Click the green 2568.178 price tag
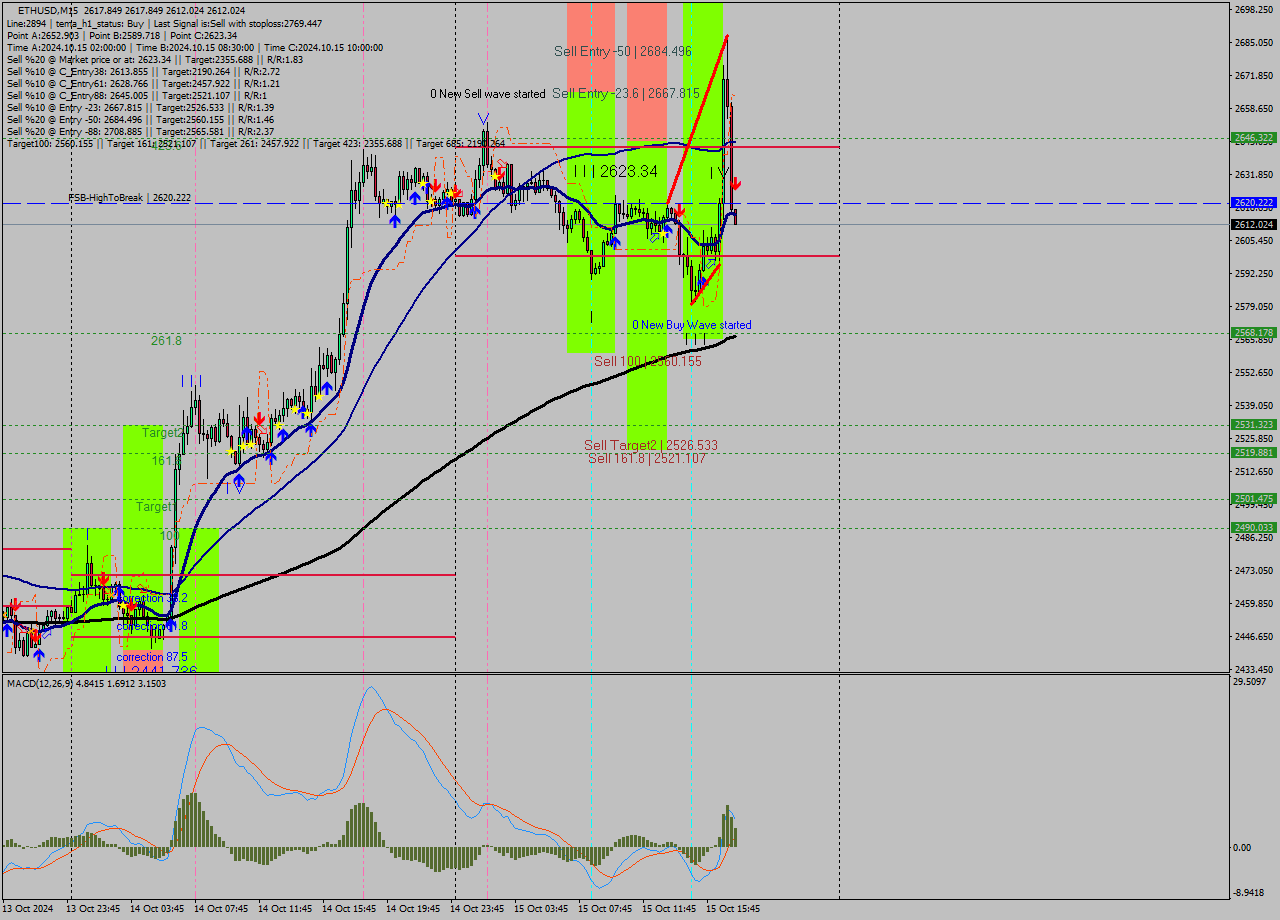The image size is (1280, 920). 1254,333
